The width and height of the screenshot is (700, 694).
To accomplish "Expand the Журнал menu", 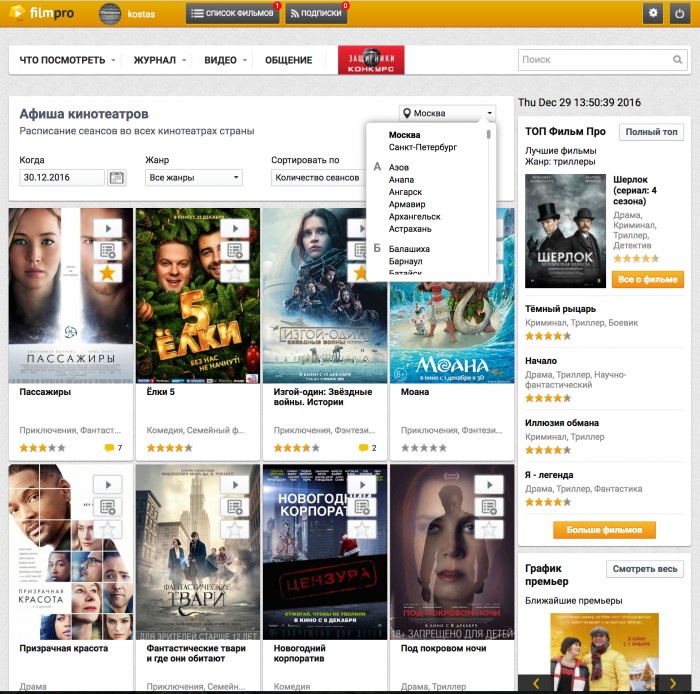I will point(160,60).
